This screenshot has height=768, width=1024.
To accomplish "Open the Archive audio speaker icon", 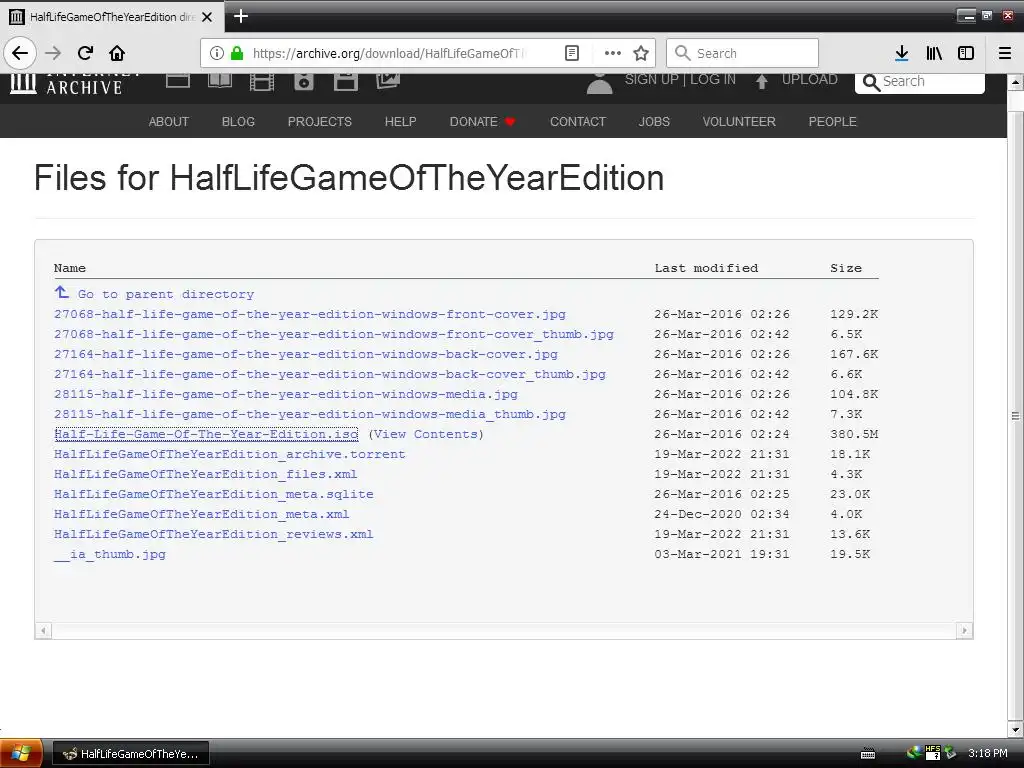I will point(304,82).
